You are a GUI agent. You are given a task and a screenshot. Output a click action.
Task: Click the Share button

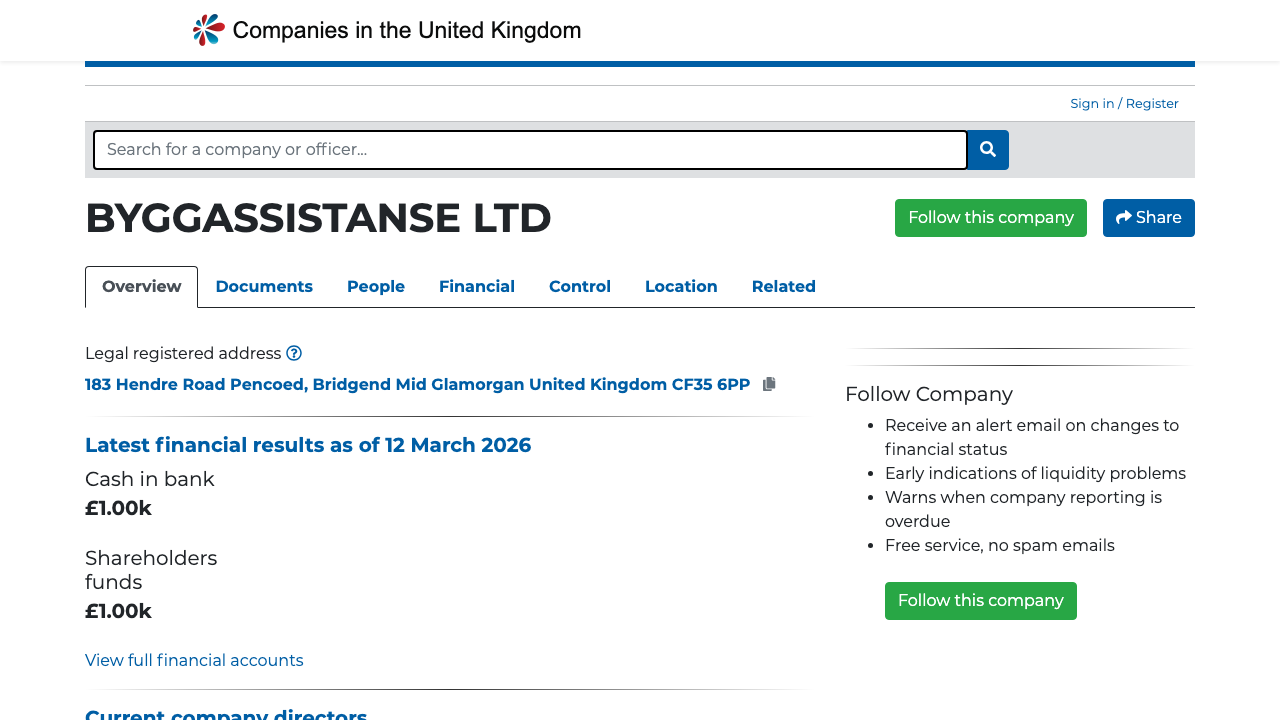[x=1148, y=217]
